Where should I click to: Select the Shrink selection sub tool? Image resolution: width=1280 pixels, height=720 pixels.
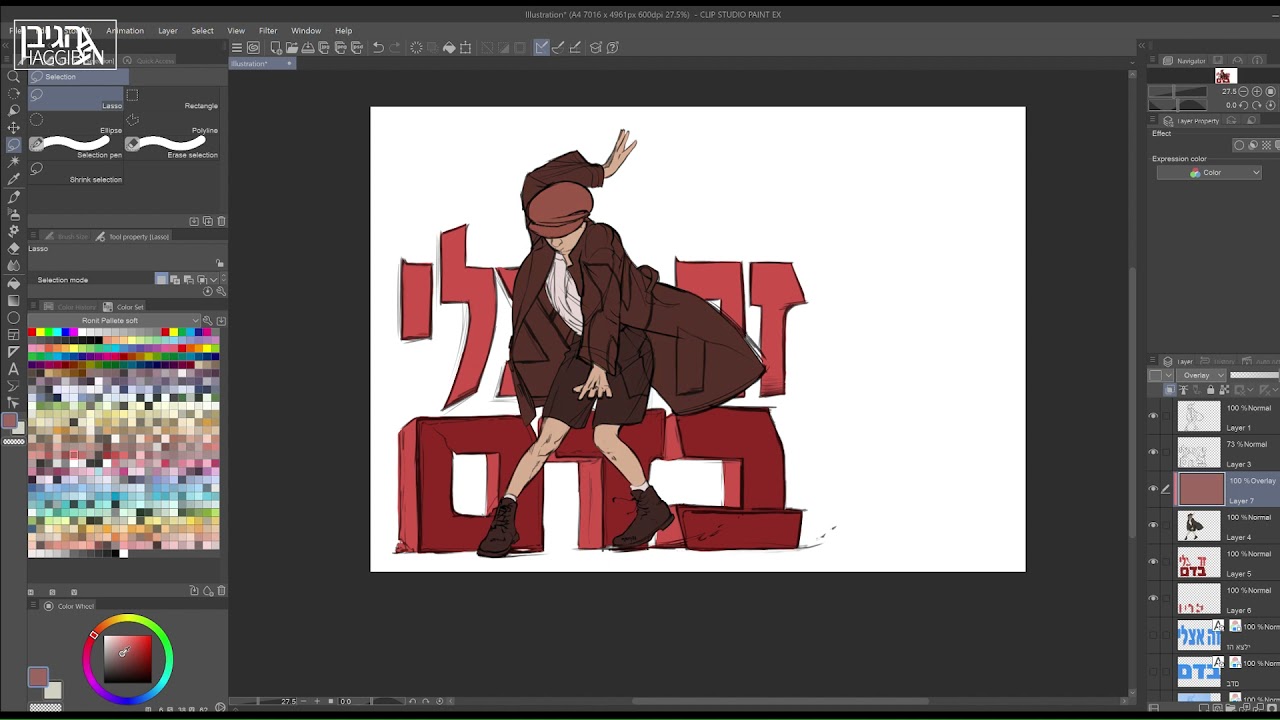(x=76, y=171)
